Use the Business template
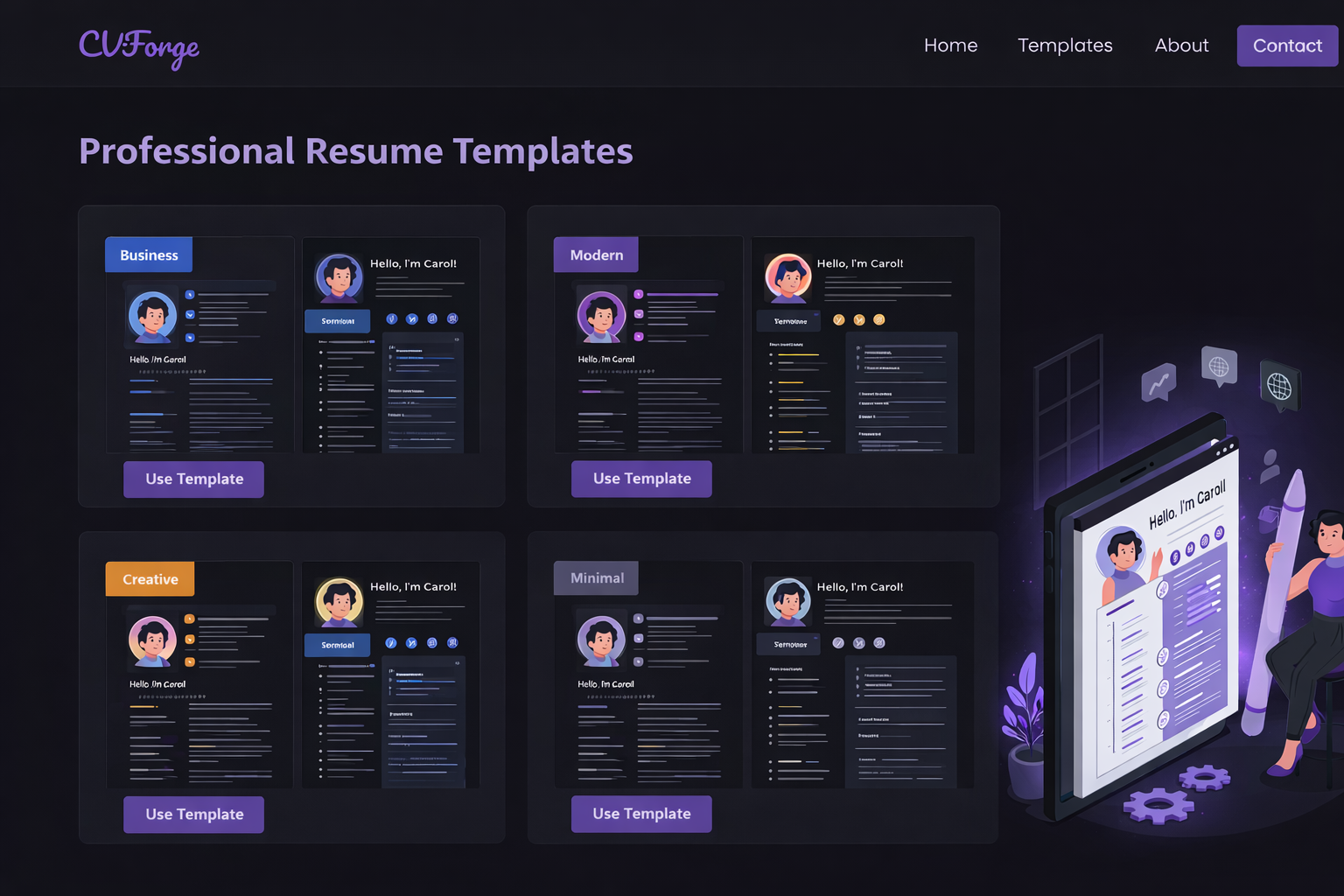Screen dimensions: 1344x896 [x=193, y=479]
